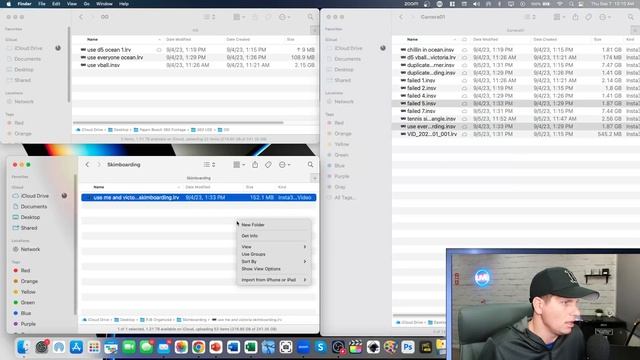Screen dimensions: 640x360
Task: Open FaceTime from the Dock
Action: pyautogui.click(x=129, y=347)
